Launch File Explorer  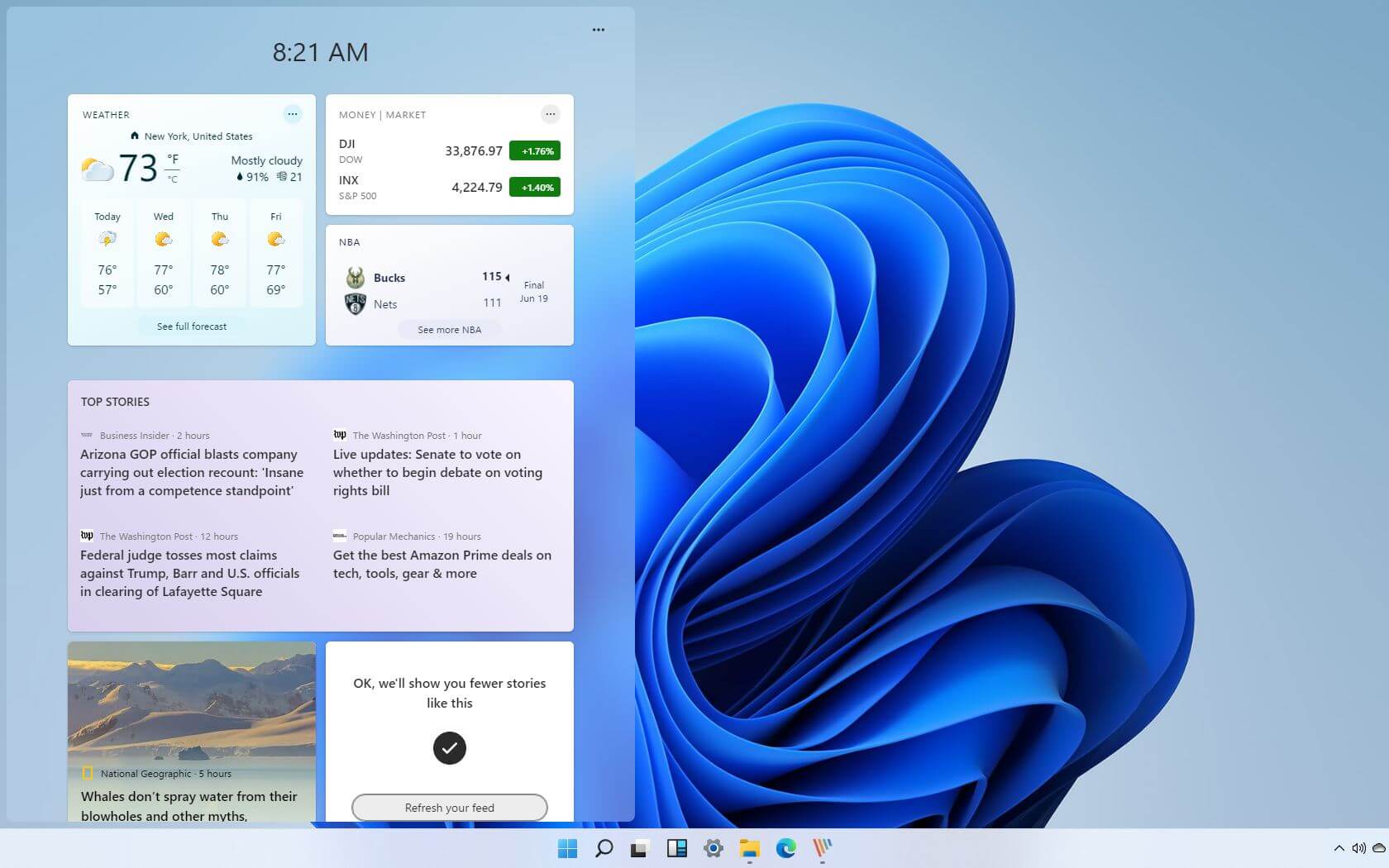749,848
